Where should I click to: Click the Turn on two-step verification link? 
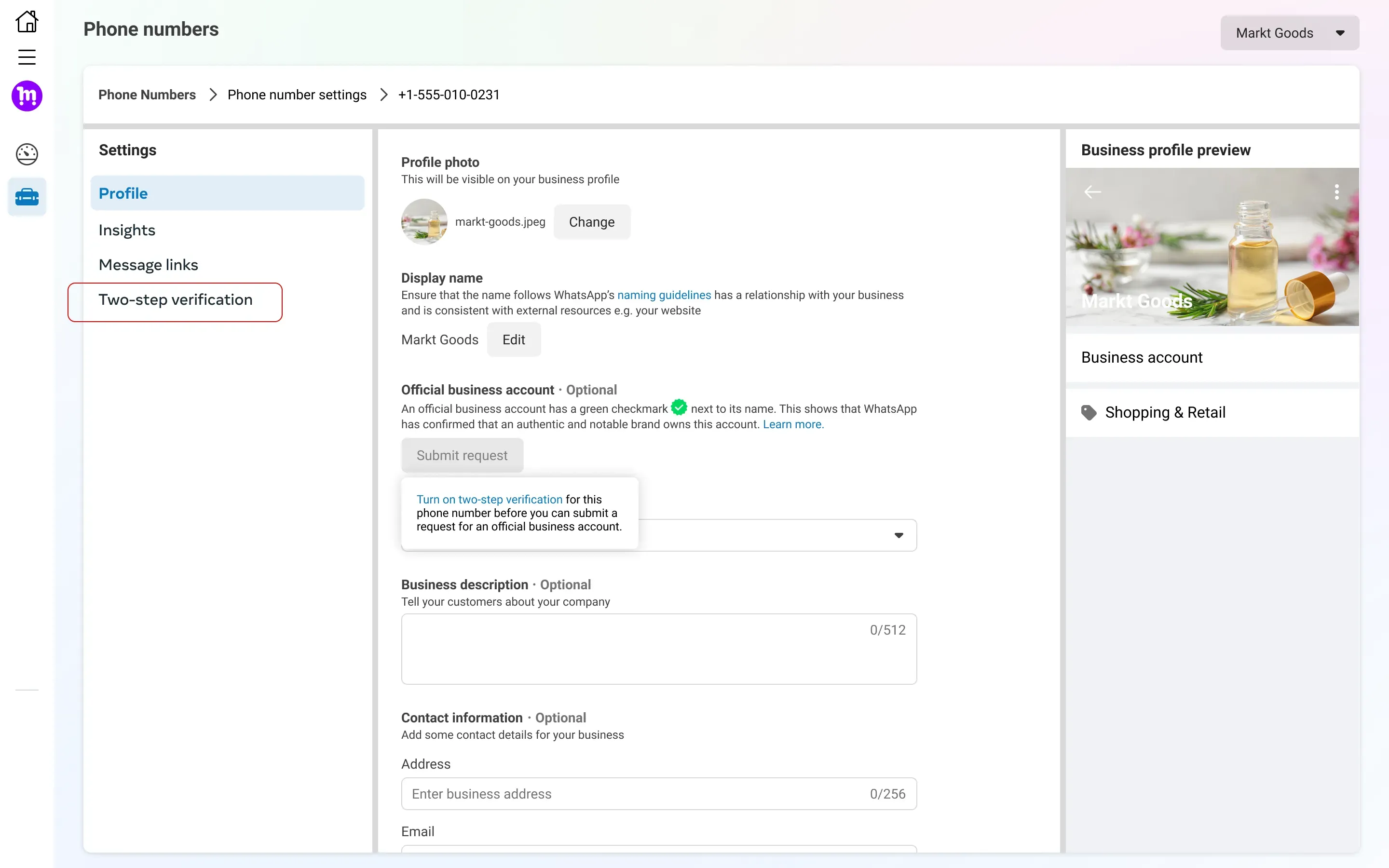pos(489,499)
